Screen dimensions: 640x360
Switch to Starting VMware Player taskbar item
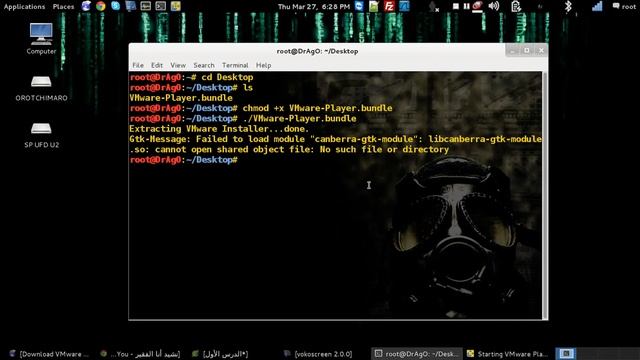[507, 354]
